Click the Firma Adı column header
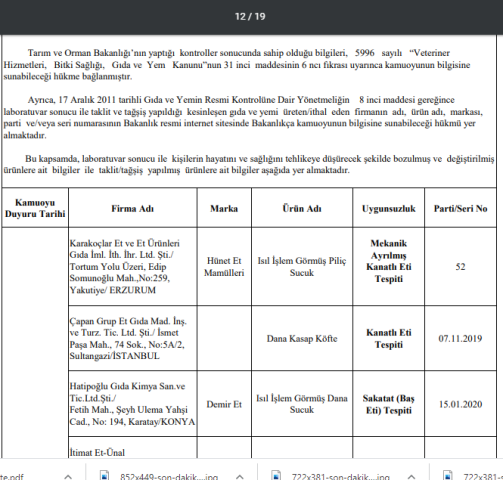This screenshot has height=480, width=503. click(x=133, y=208)
